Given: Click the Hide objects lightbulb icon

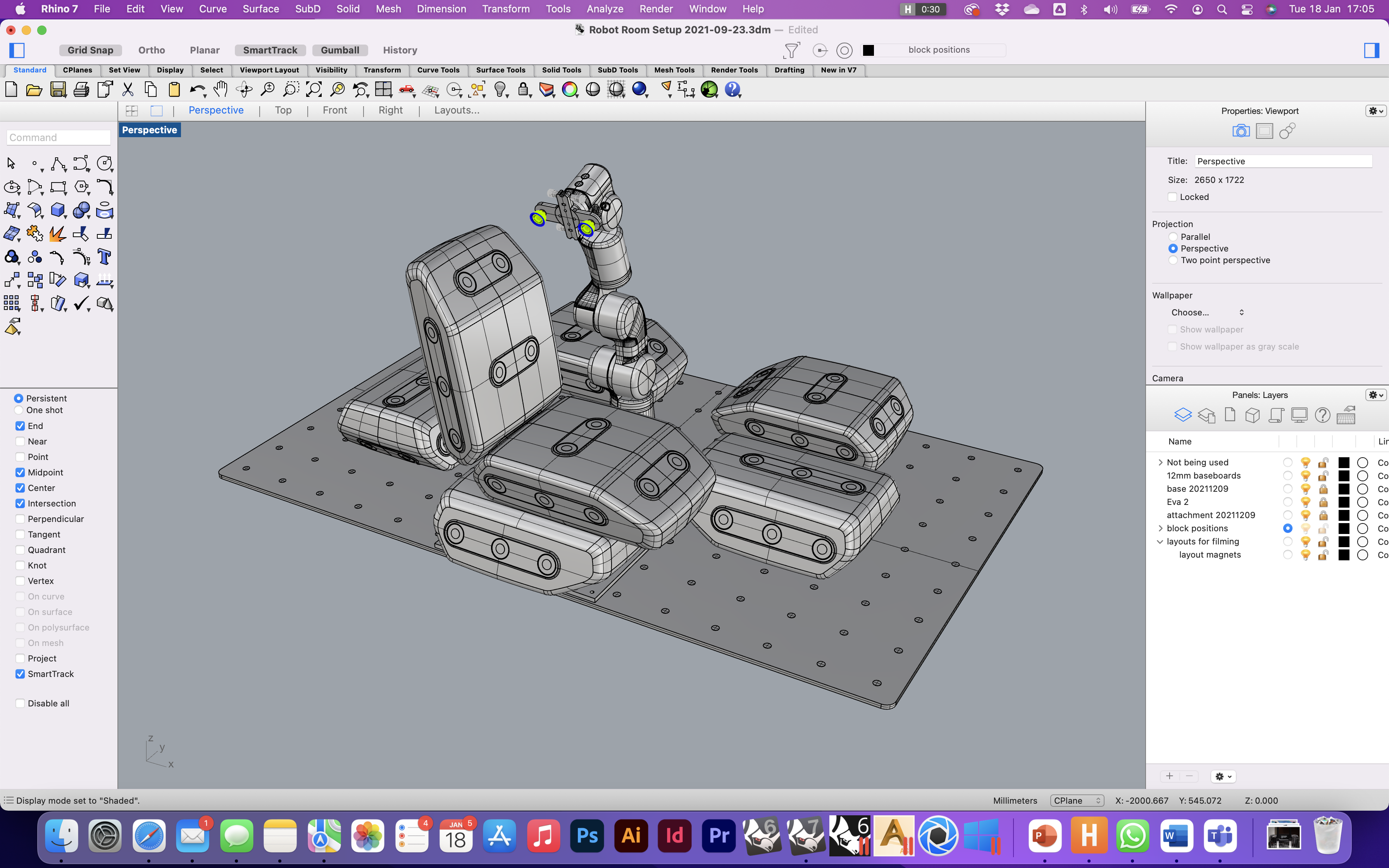Looking at the screenshot, I should click(500, 90).
